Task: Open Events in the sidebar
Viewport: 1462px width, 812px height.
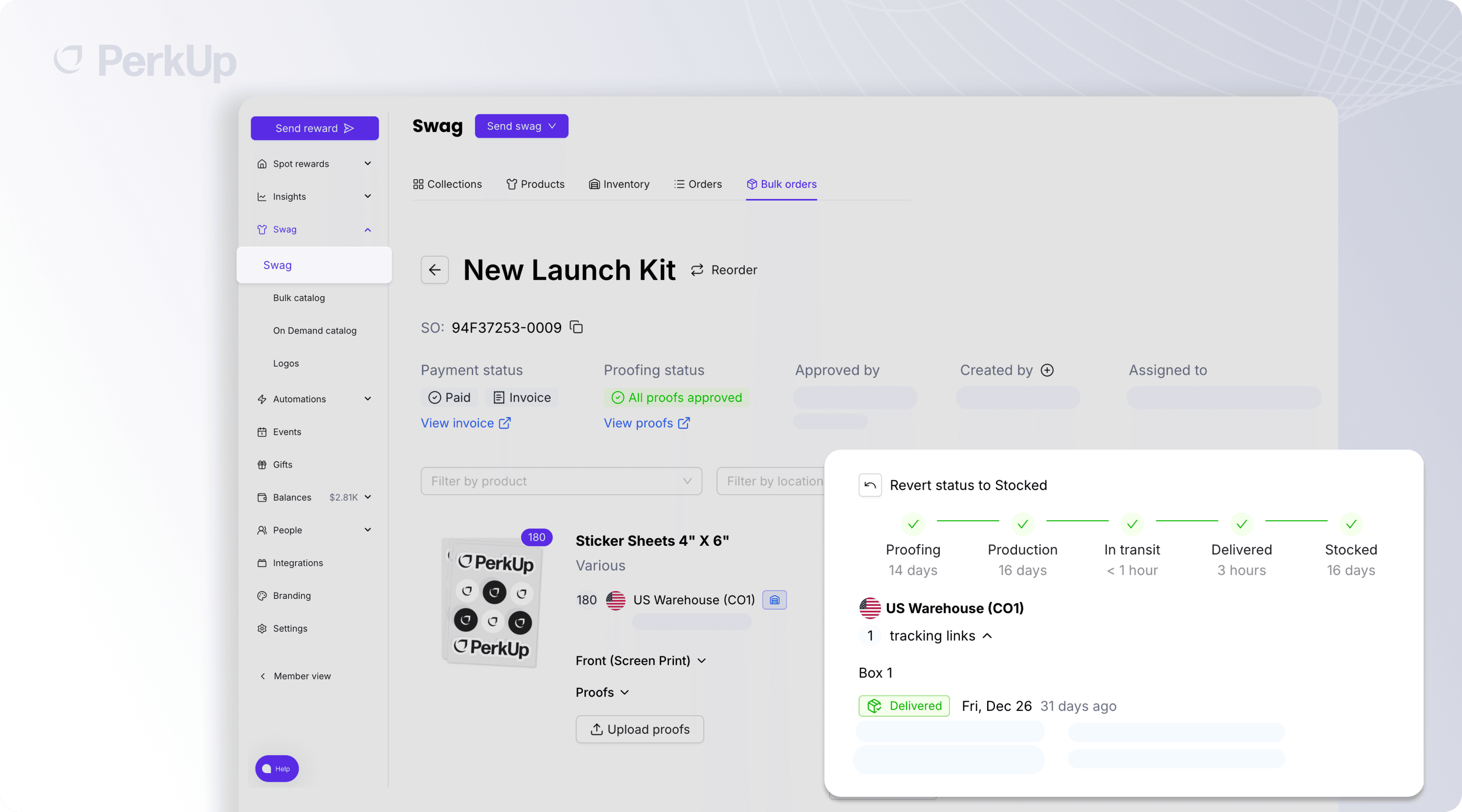Action: 287,432
